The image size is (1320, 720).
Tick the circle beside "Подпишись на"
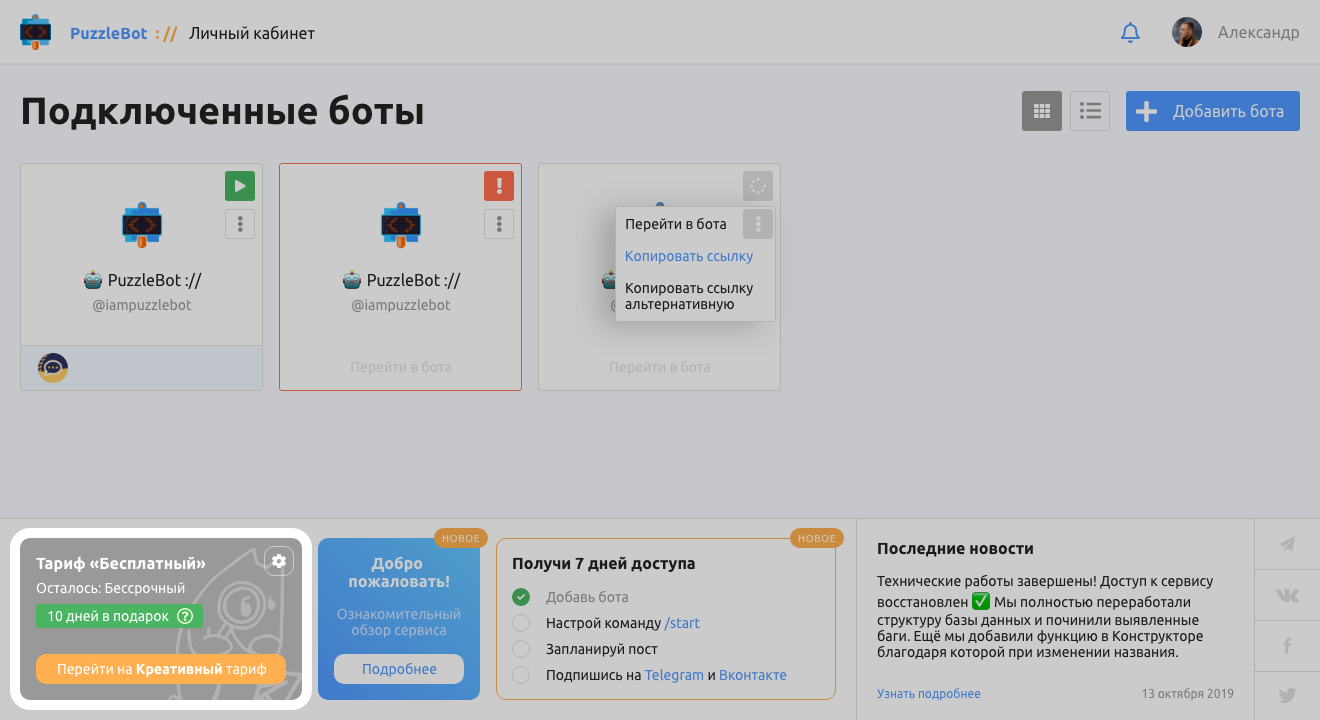point(520,675)
